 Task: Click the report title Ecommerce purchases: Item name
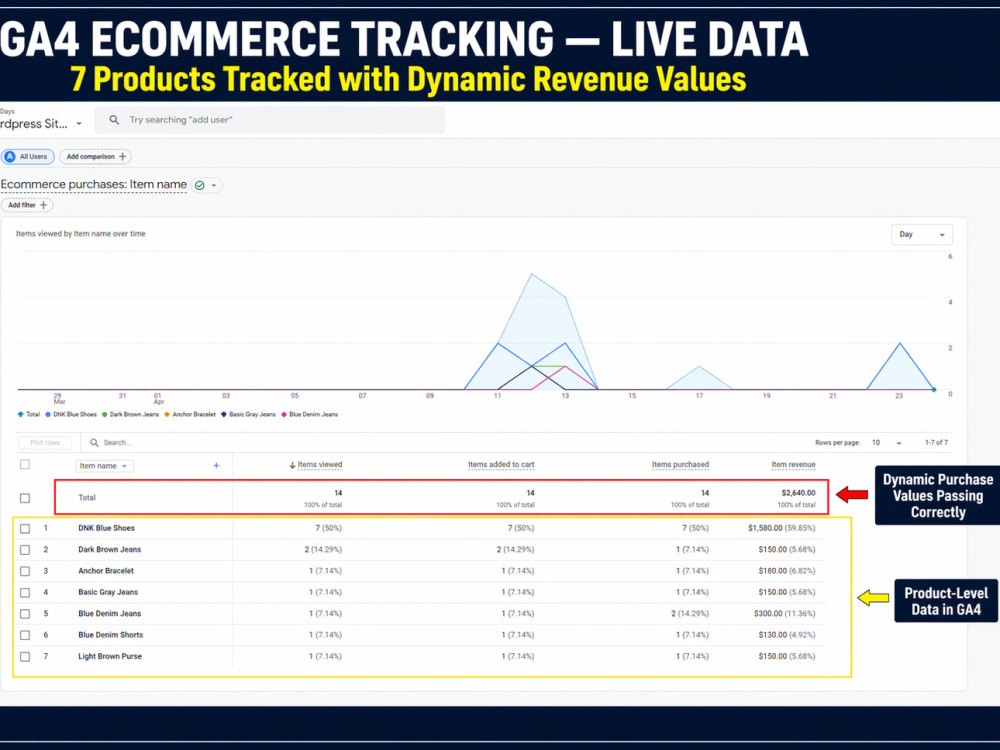94,184
